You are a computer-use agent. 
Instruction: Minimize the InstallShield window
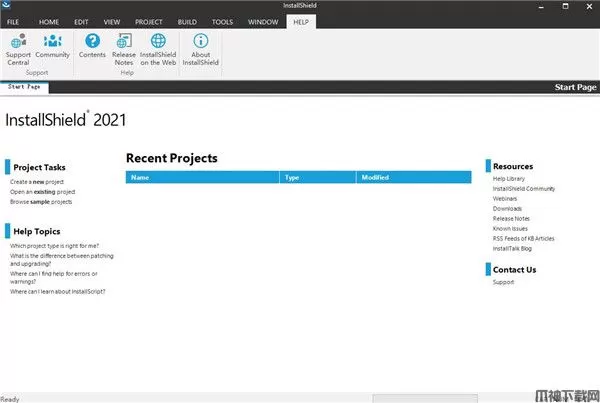click(541, 7)
